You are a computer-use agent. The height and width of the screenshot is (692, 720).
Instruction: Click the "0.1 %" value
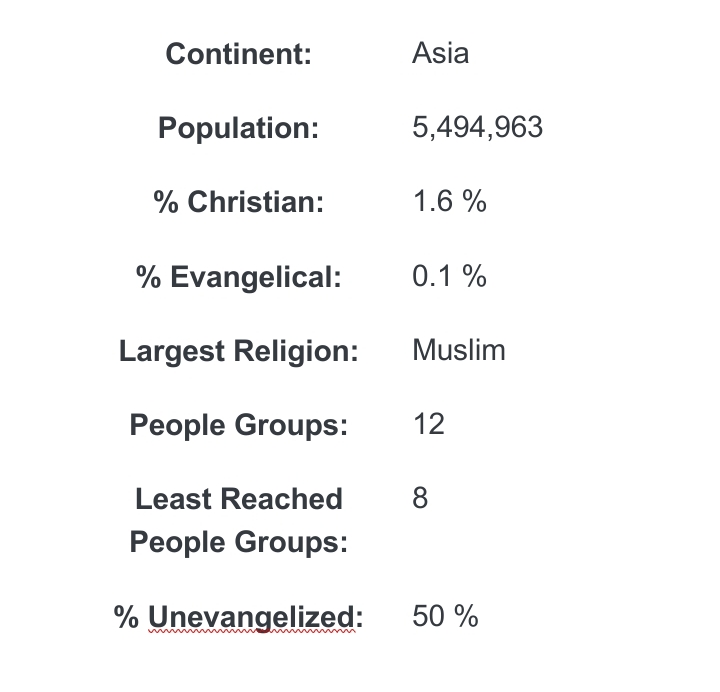449,276
